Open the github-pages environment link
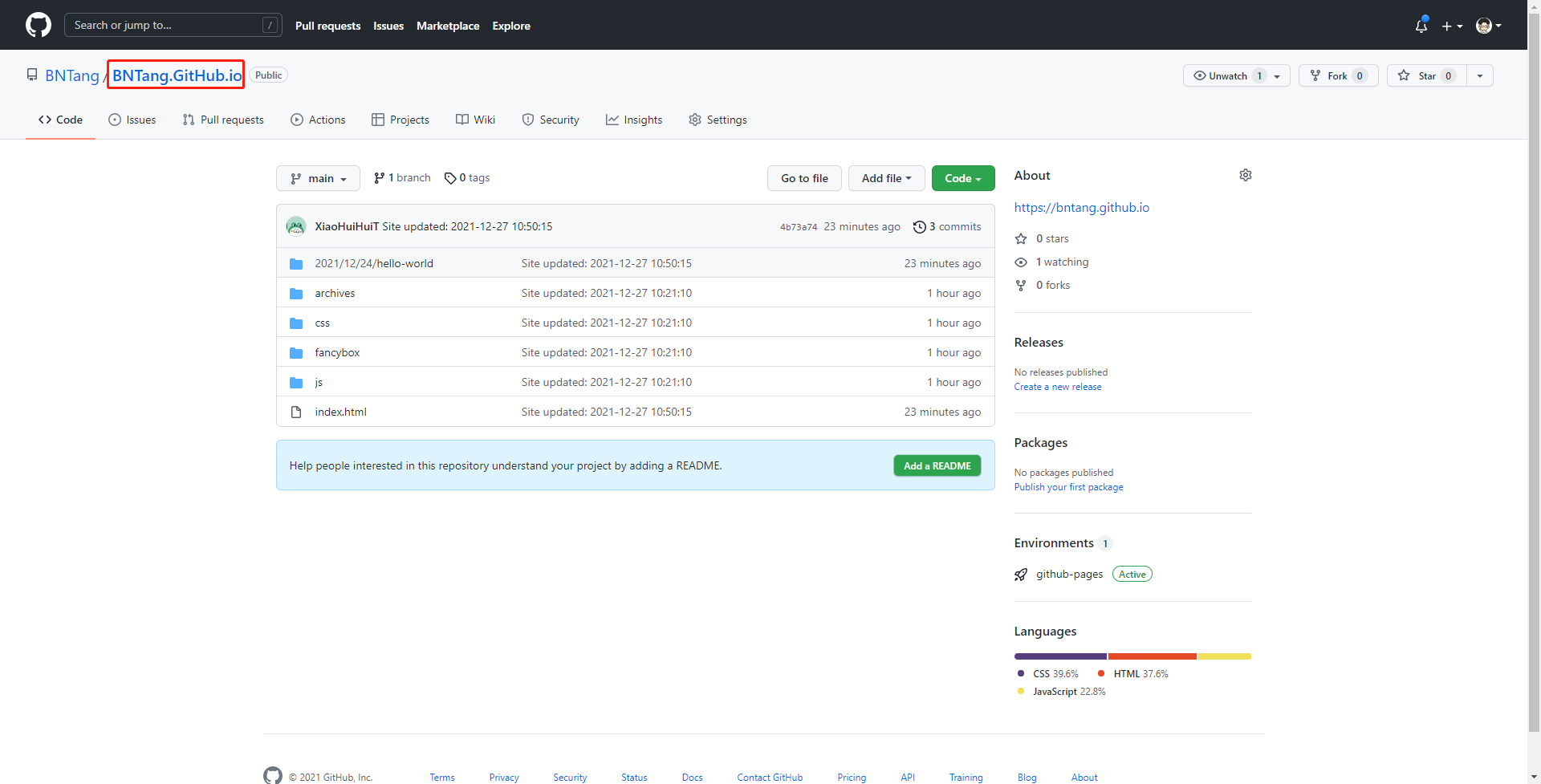This screenshot has width=1541, height=784. tap(1069, 575)
